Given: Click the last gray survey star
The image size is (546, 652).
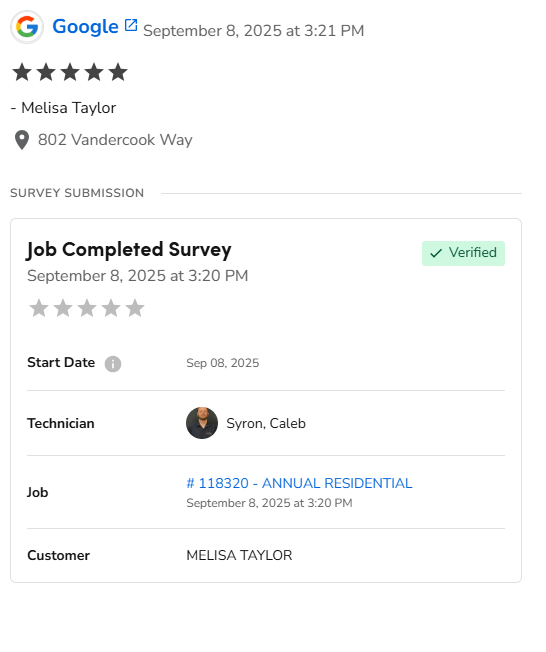Looking at the screenshot, I should [x=135, y=308].
